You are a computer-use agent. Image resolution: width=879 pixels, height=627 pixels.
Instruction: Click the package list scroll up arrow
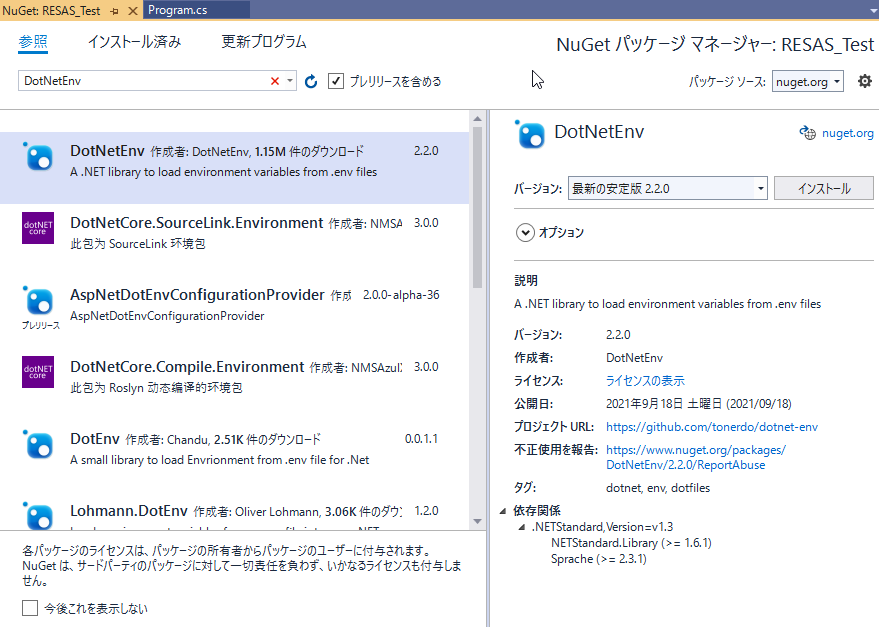click(x=477, y=118)
